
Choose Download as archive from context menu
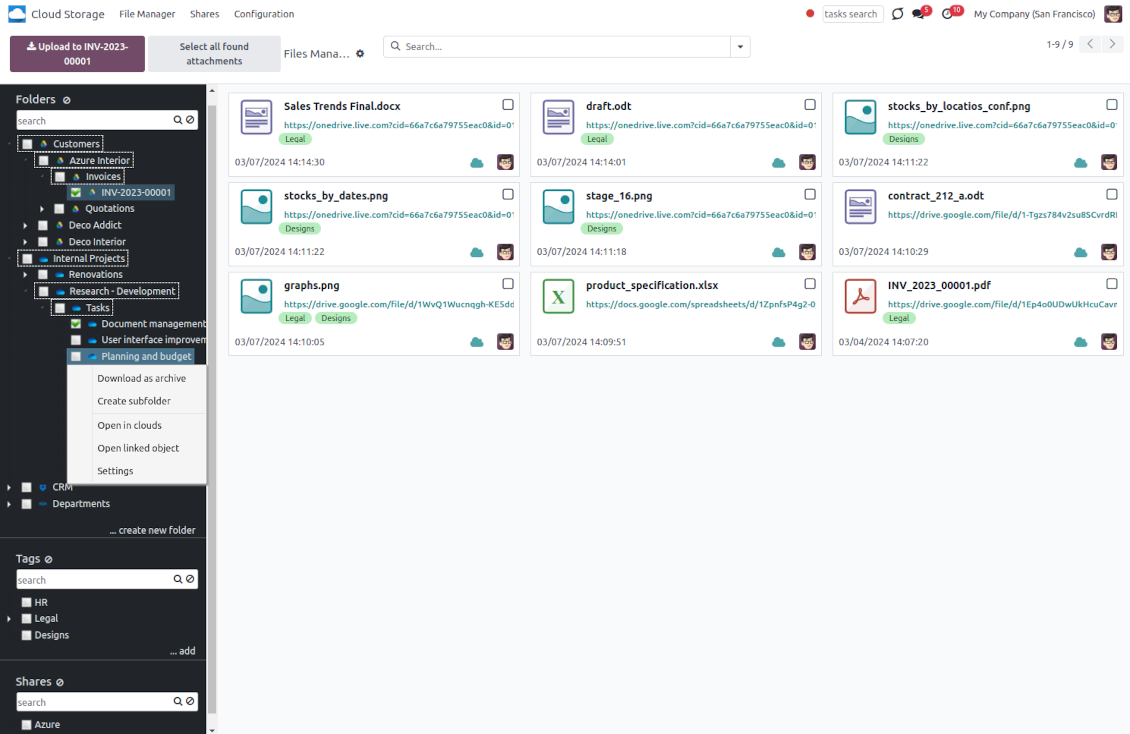click(141, 378)
